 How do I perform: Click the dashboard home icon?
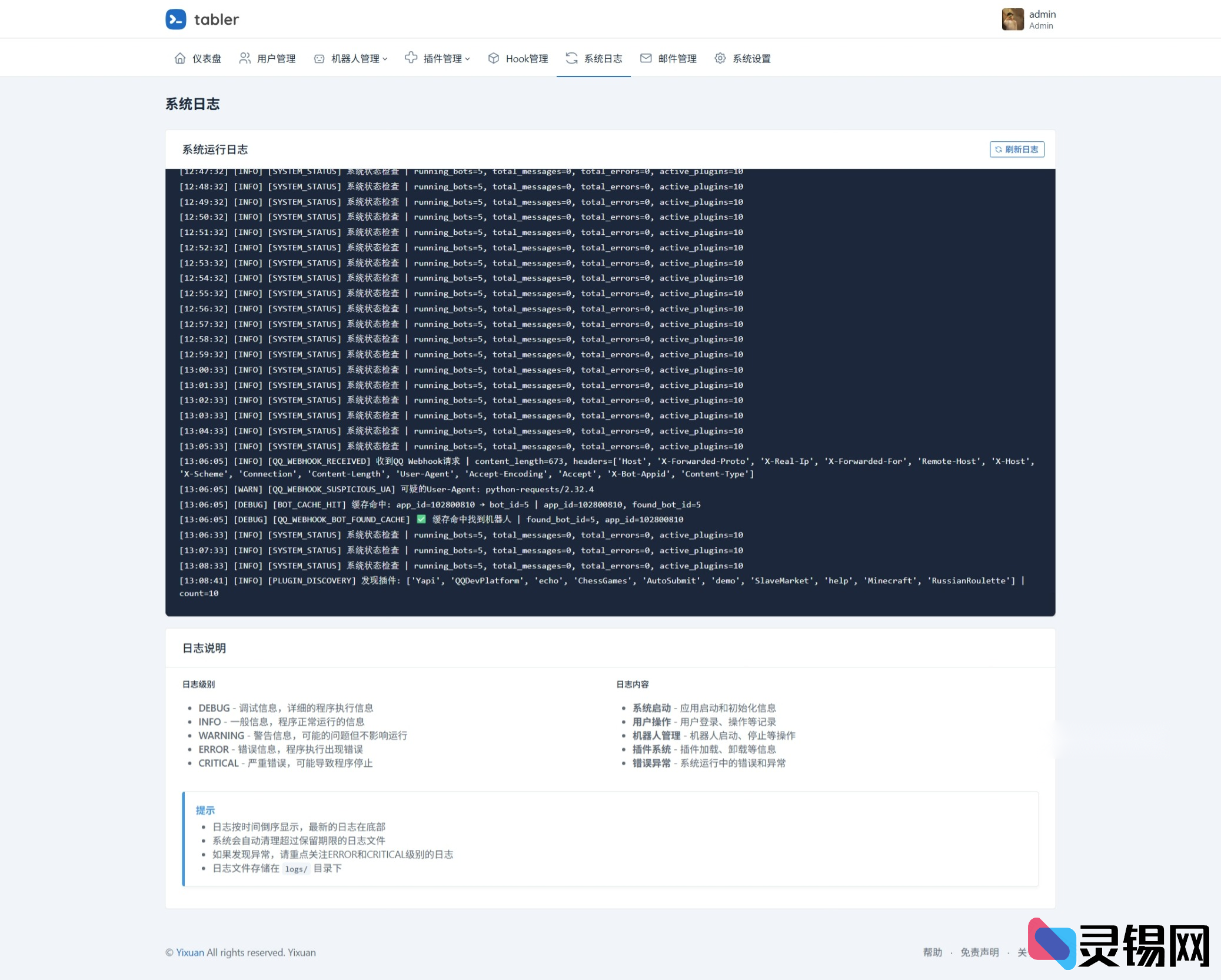click(180, 58)
